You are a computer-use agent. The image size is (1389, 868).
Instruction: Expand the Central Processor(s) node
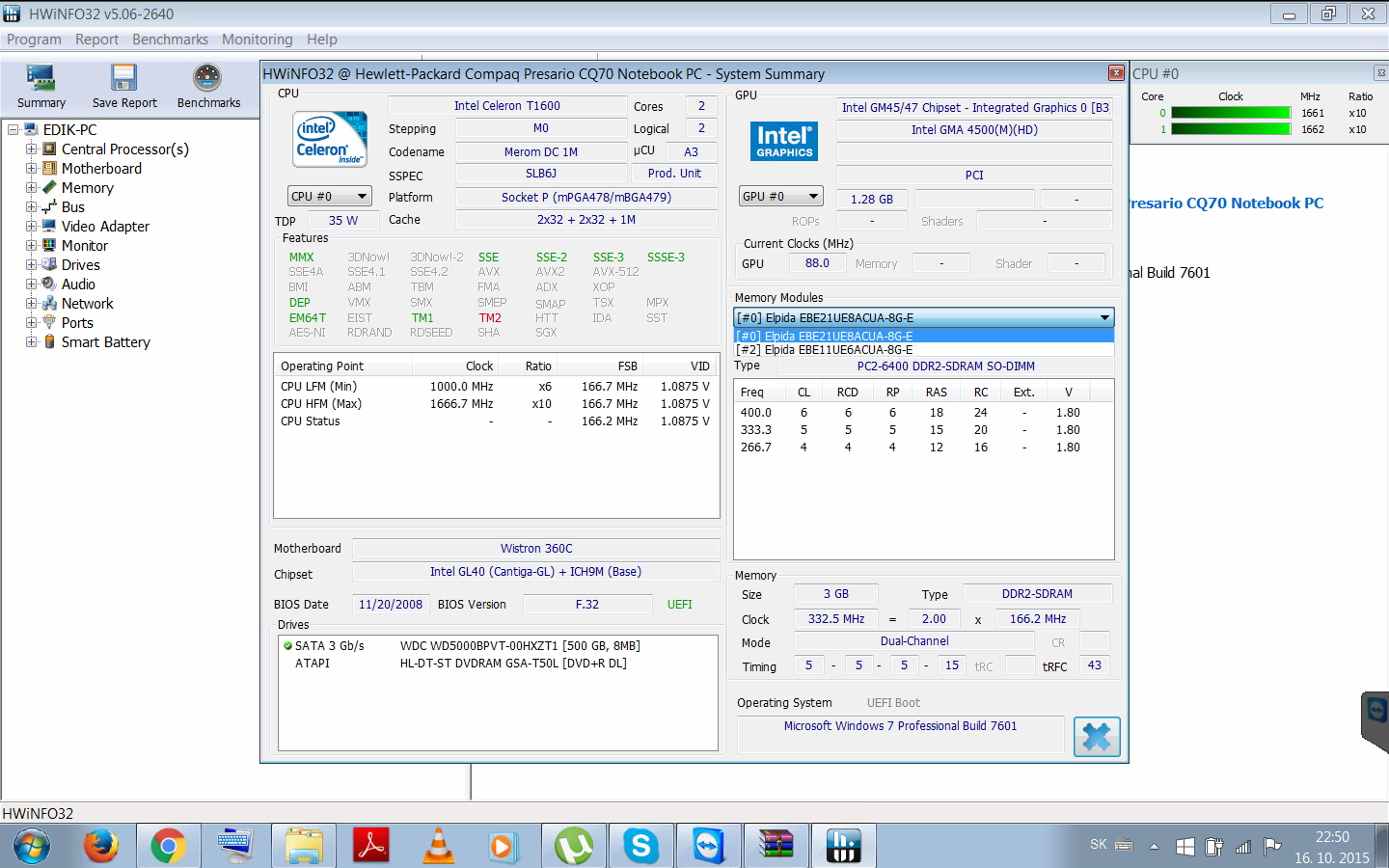[x=31, y=149]
